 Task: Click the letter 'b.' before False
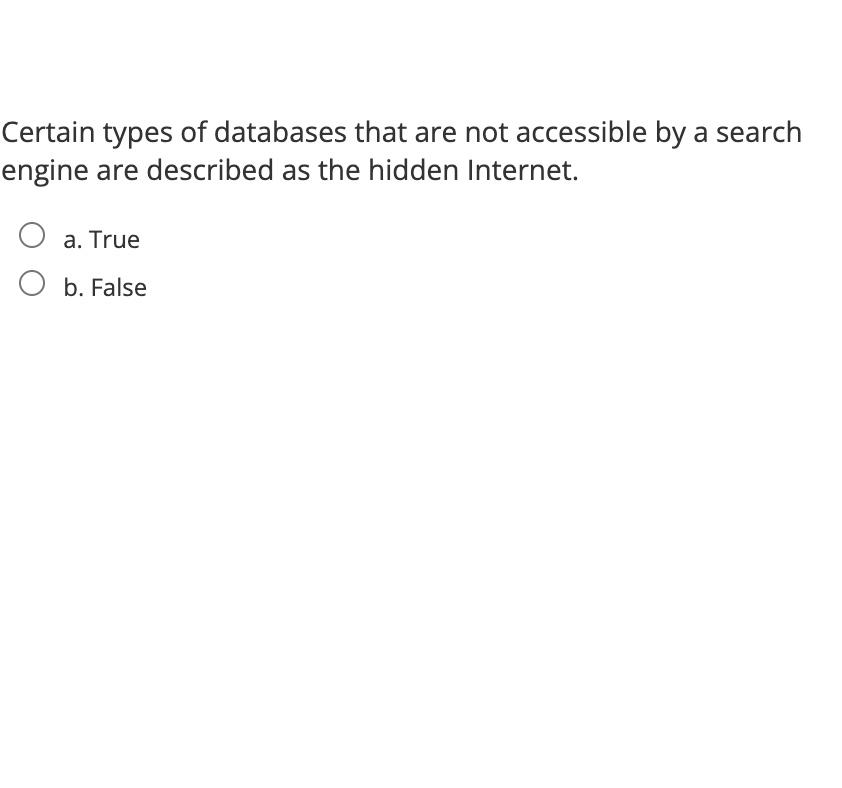[x=72, y=287]
